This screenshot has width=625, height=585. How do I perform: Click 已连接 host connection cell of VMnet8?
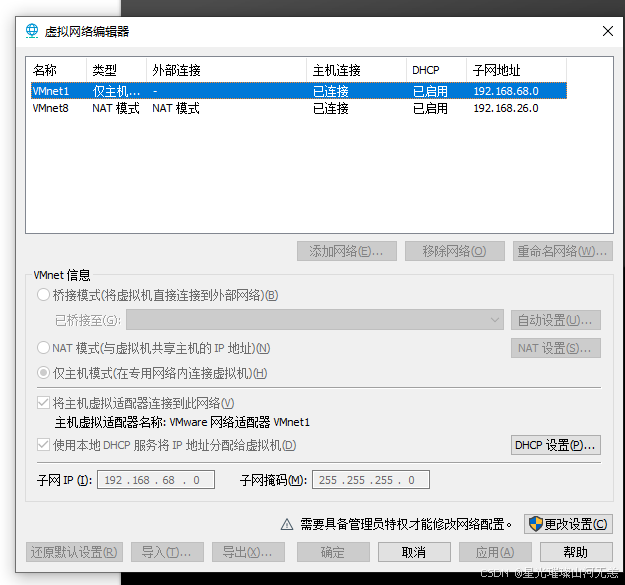pyautogui.click(x=331, y=108)
